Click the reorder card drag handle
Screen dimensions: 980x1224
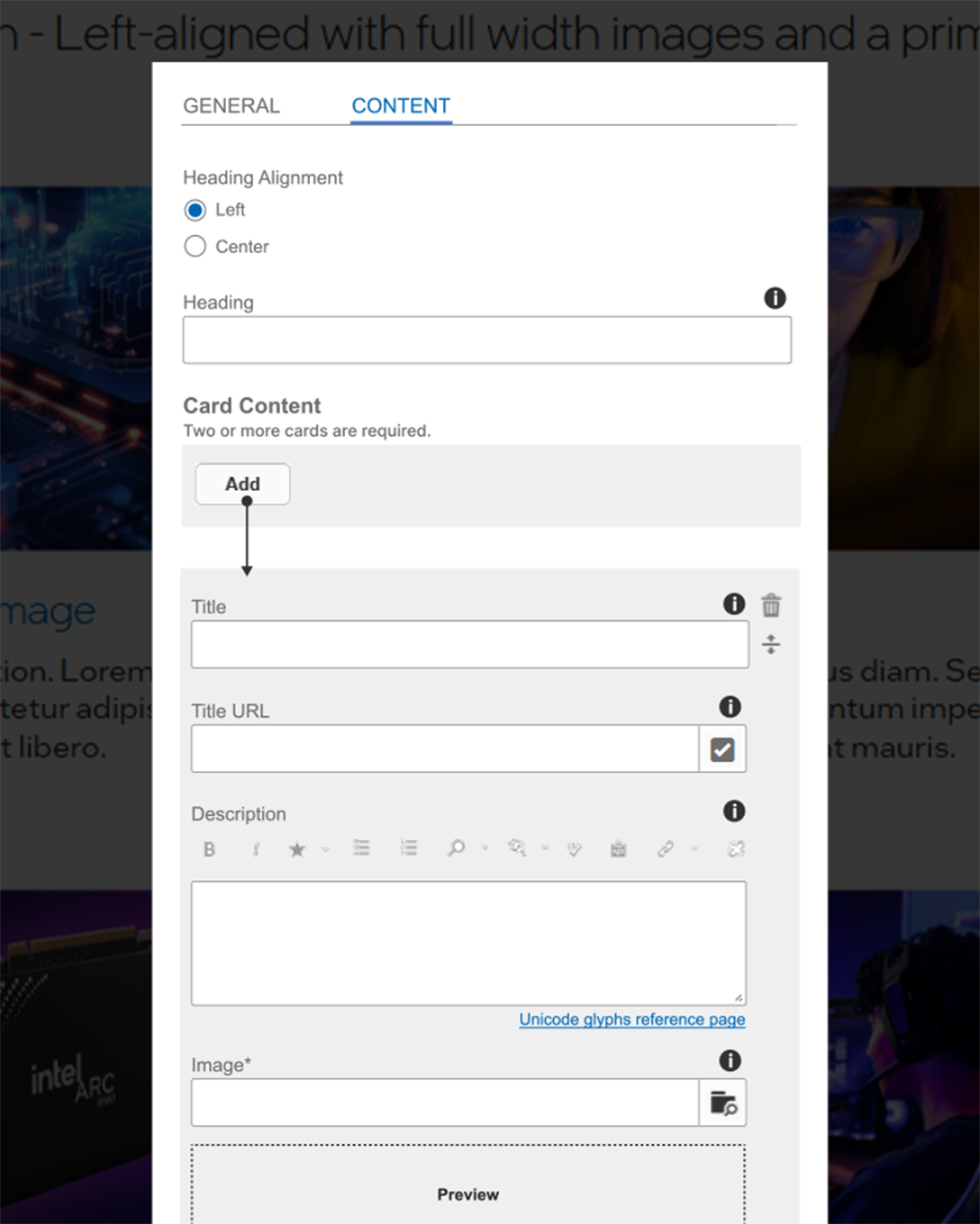771,644
